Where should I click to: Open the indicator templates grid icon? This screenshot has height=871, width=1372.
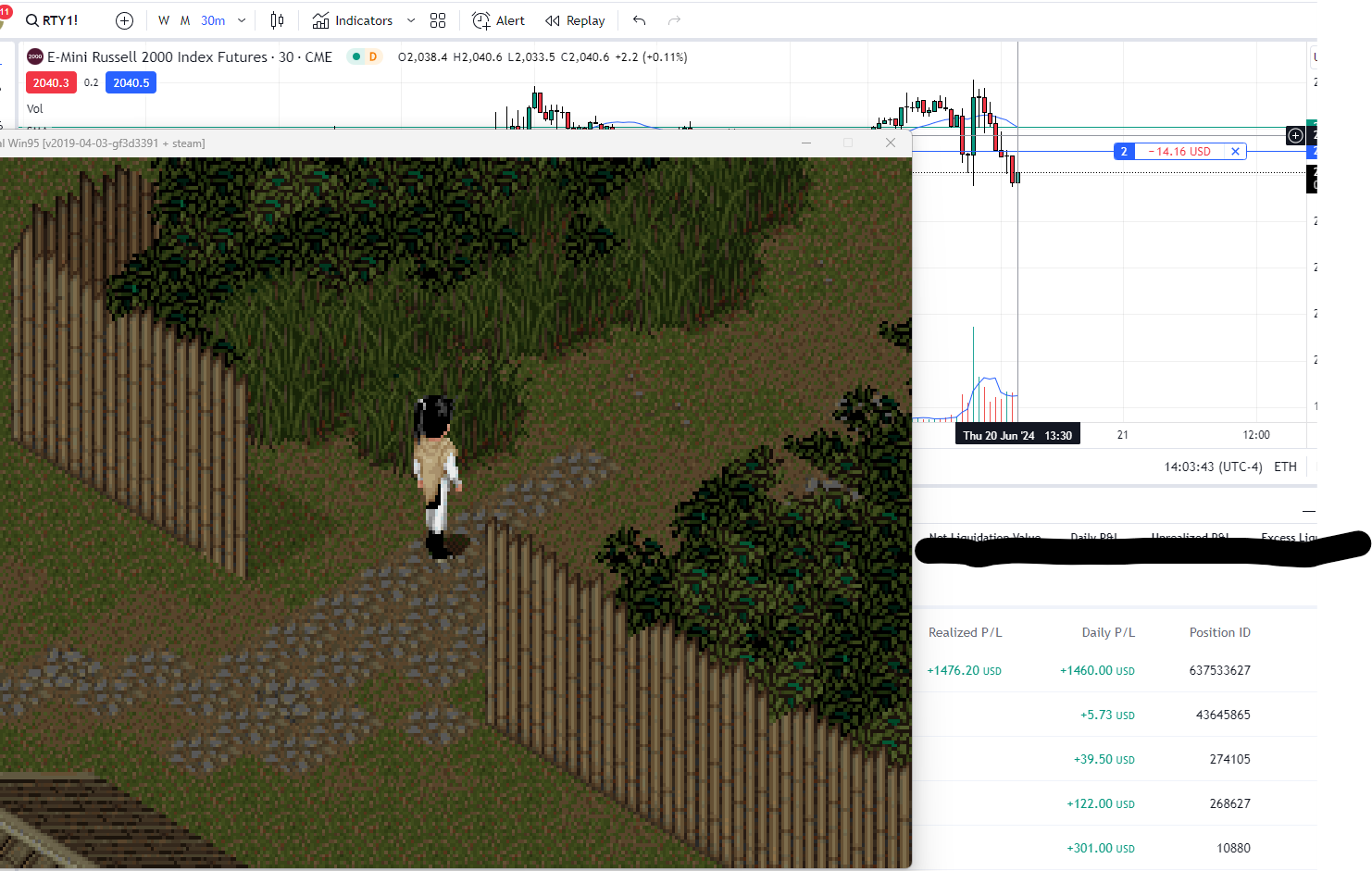(x=438, y=20)
